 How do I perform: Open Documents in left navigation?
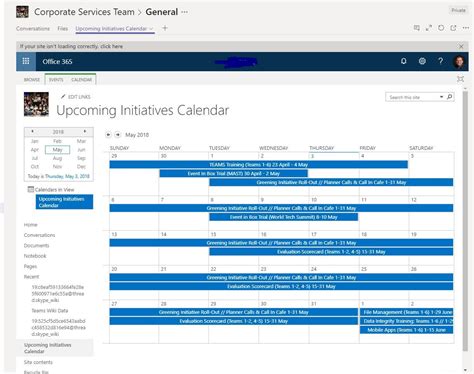[x=36, y=245]
